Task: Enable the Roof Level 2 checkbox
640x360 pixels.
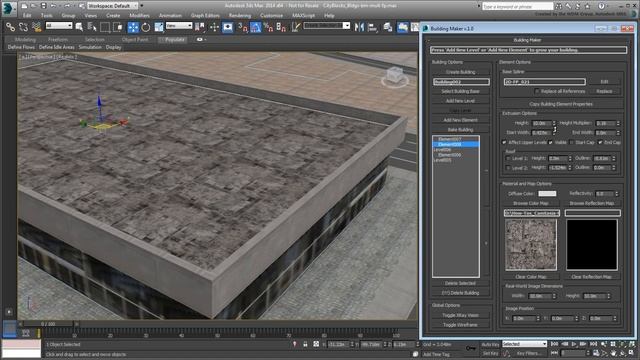Action: [x=509, y=168]
